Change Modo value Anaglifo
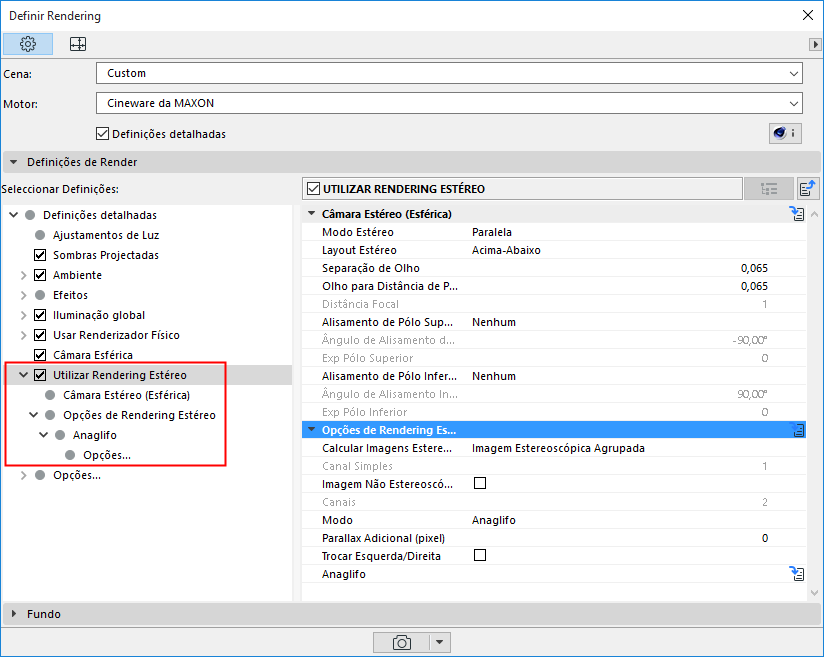The image size is (824, 657). click(x=493, y=520)
